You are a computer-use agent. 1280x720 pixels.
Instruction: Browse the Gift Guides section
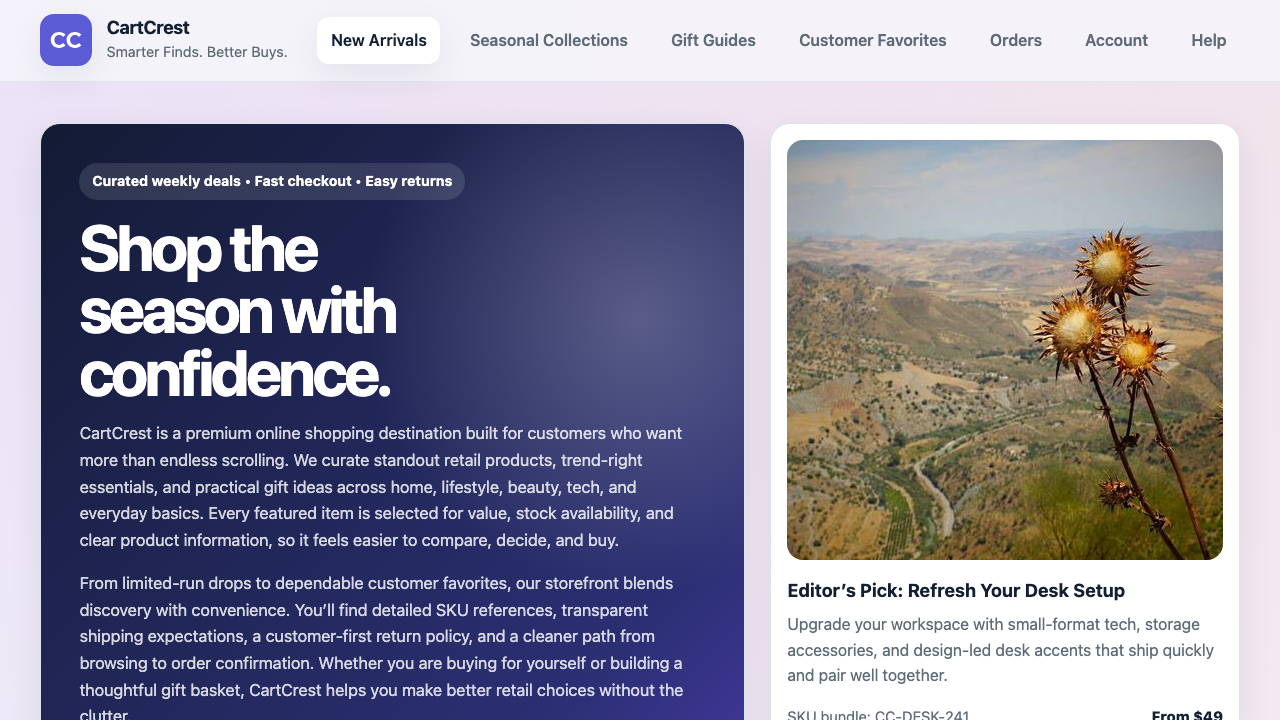[713, 40]
